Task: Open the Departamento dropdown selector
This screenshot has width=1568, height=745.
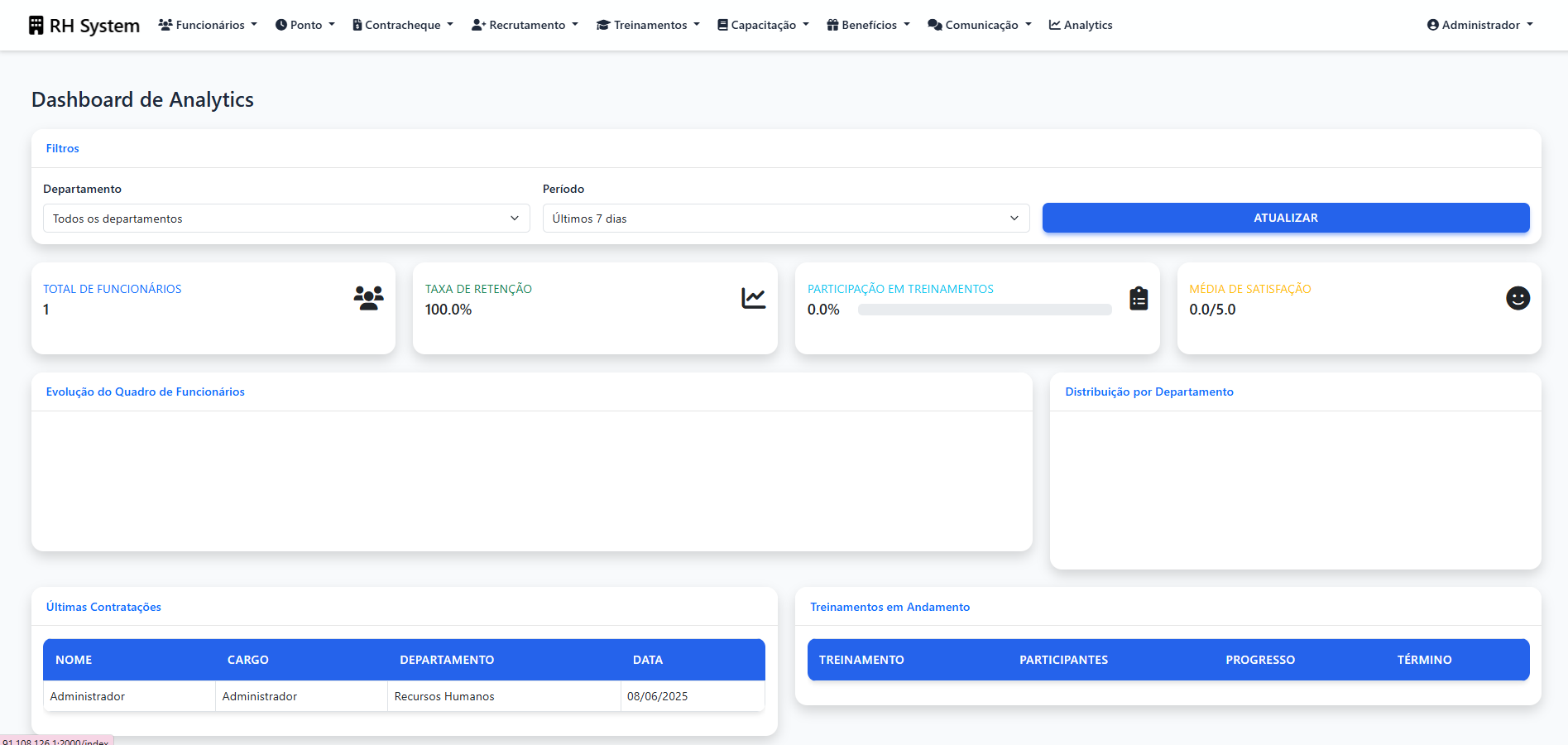Action: coord(286,219)
